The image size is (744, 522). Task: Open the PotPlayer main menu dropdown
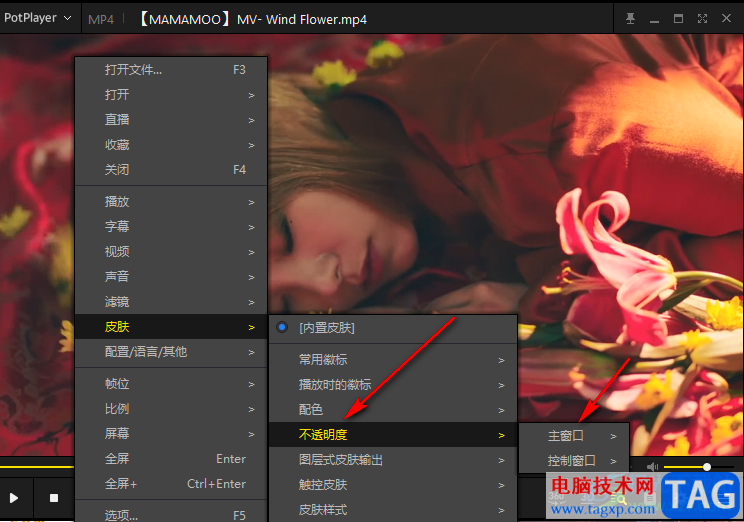38,18
